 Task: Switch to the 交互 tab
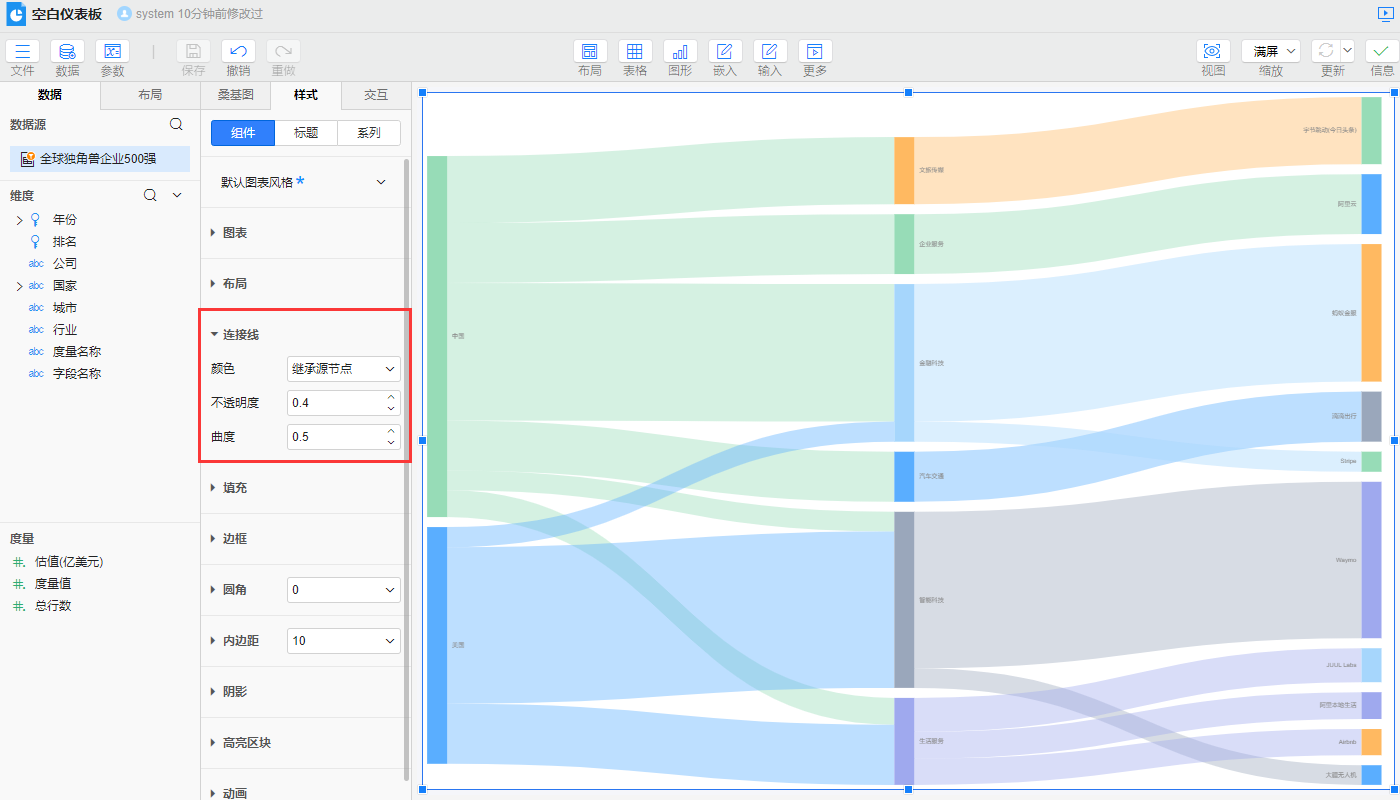(375, 95)
